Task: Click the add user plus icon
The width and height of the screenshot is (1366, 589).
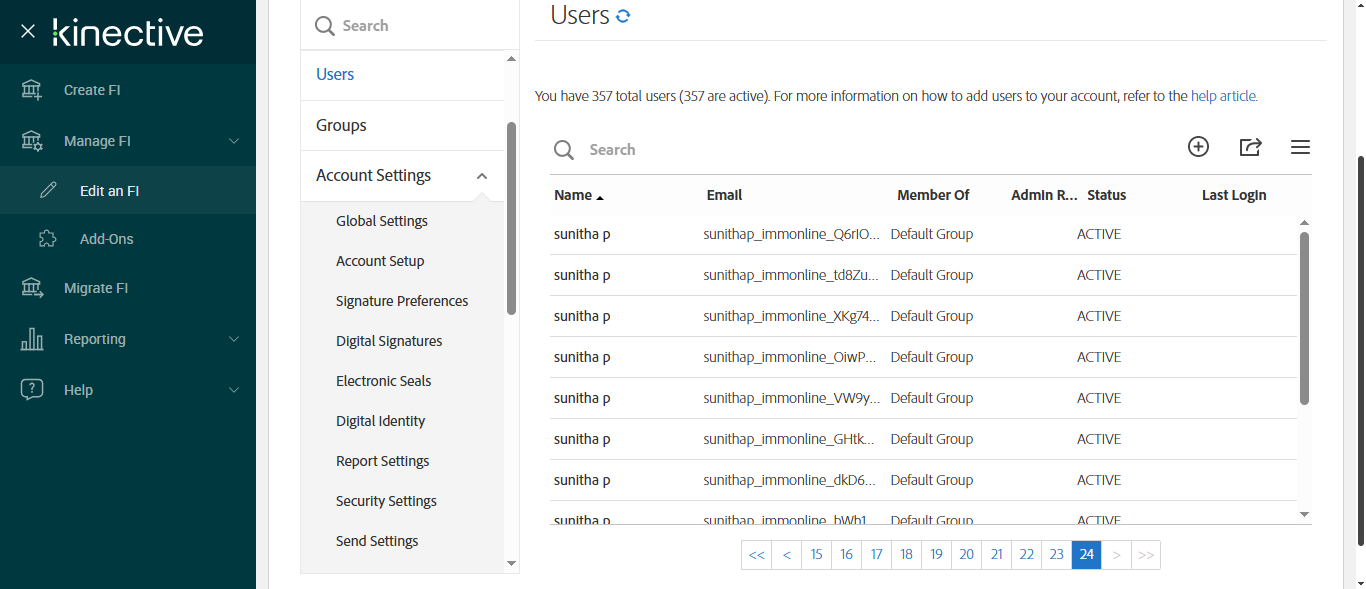Action: [x=1198, y=147]
